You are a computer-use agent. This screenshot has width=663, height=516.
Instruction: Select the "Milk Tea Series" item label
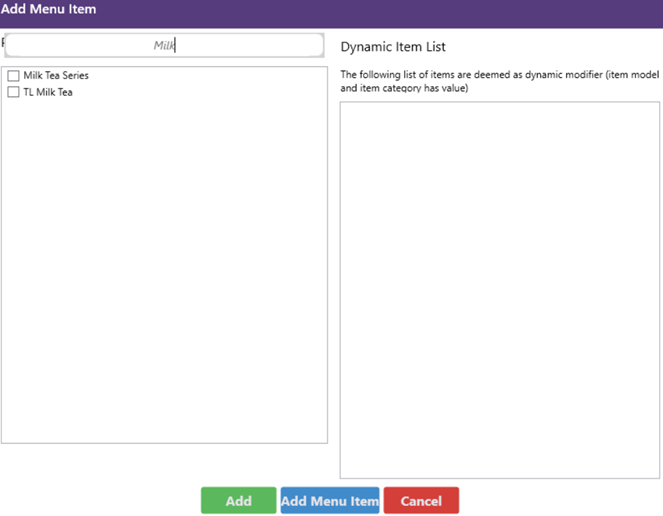click(56, 76)
